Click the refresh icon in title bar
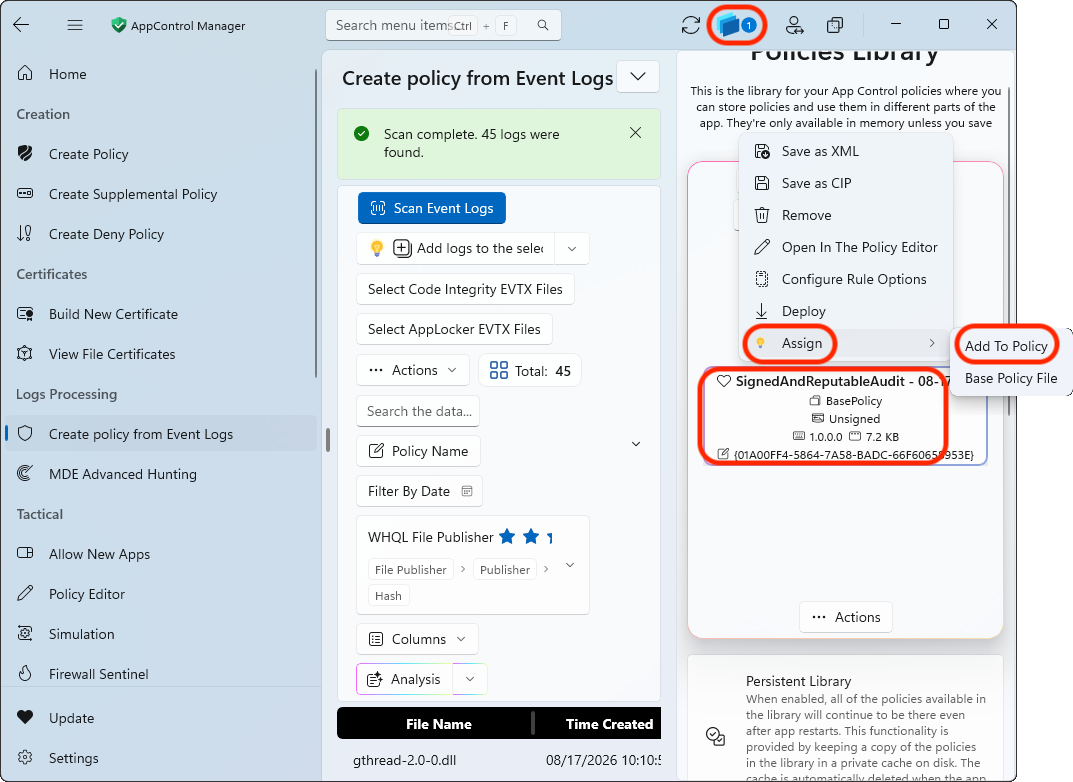Screen dimensions: 1073x782 (x=690, y=25)
